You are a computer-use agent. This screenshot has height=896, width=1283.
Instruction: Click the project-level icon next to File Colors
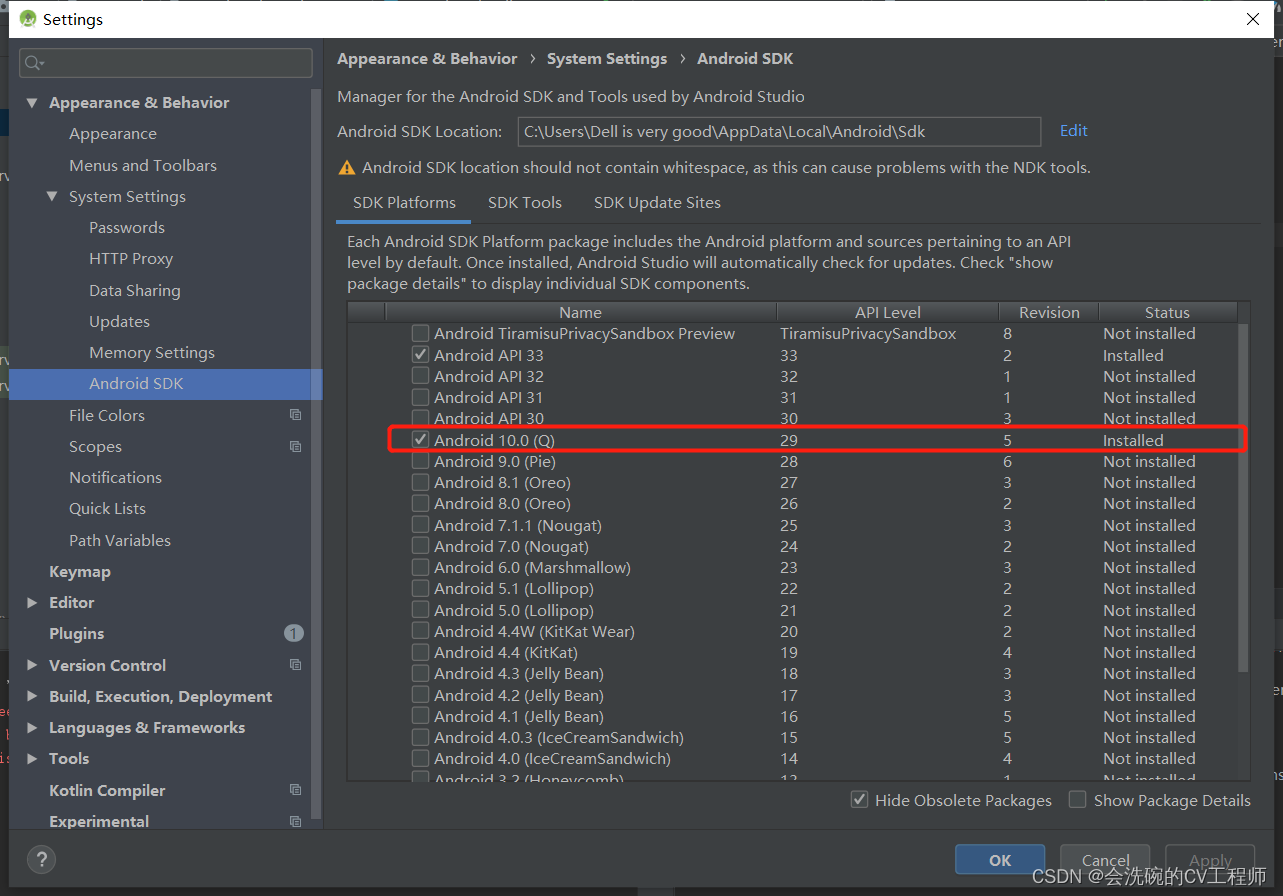tap(295, 415)
